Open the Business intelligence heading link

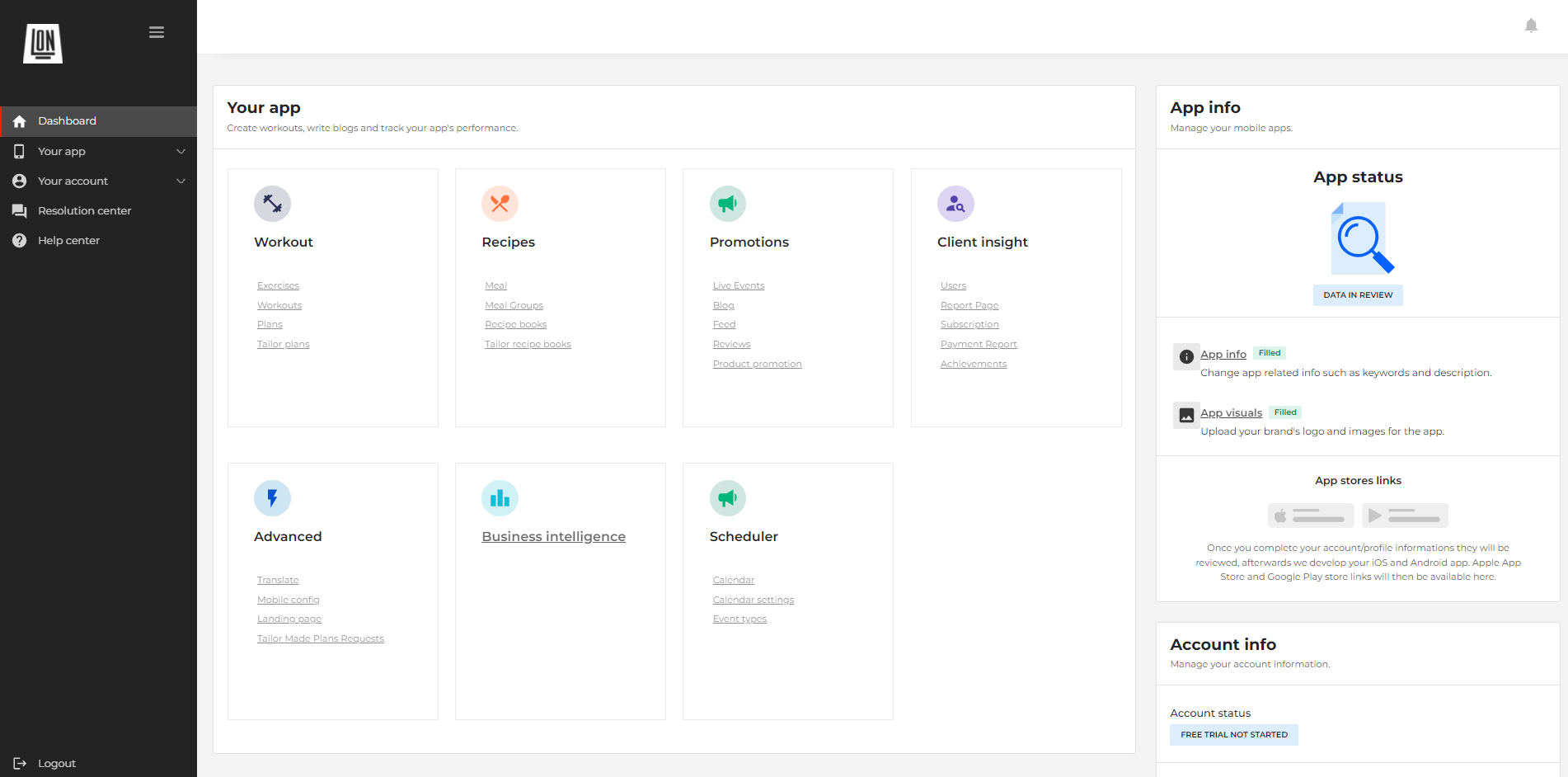point(553,537)
